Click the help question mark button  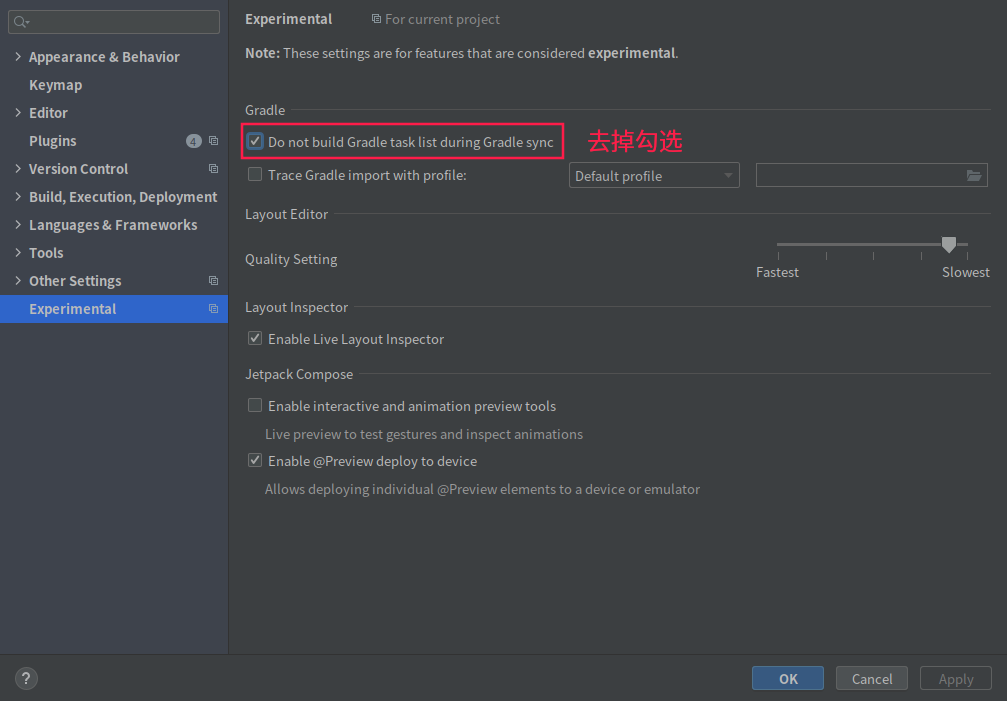pos(26,678)
